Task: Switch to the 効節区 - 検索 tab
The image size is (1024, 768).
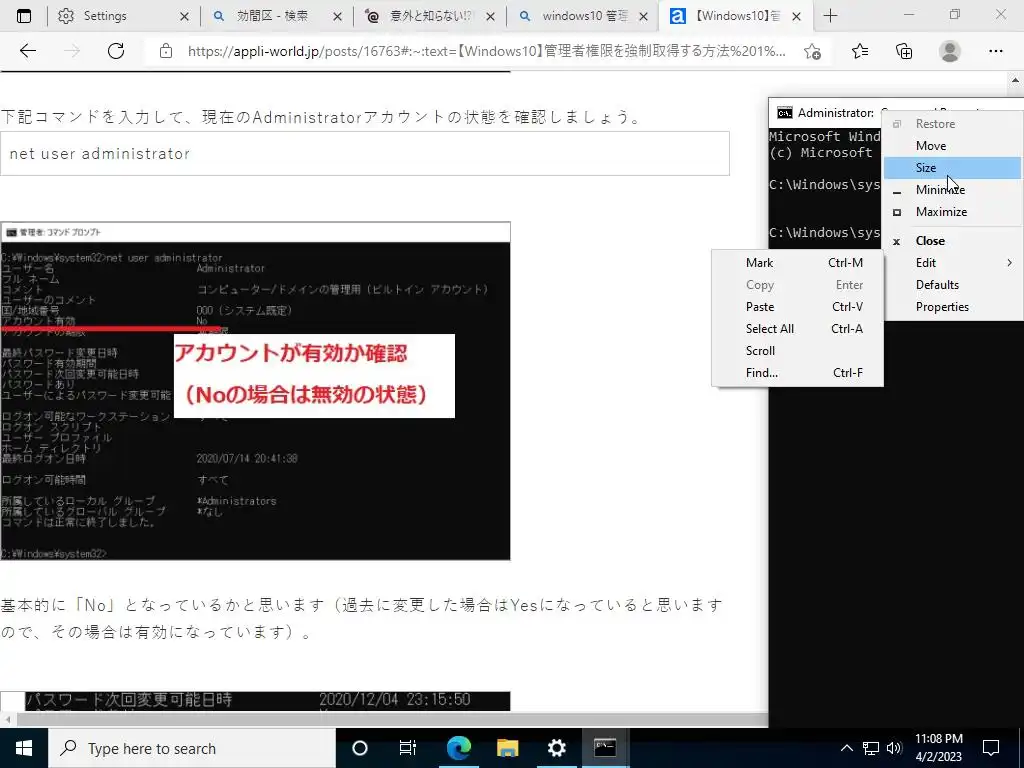Action: pos(276,16)
